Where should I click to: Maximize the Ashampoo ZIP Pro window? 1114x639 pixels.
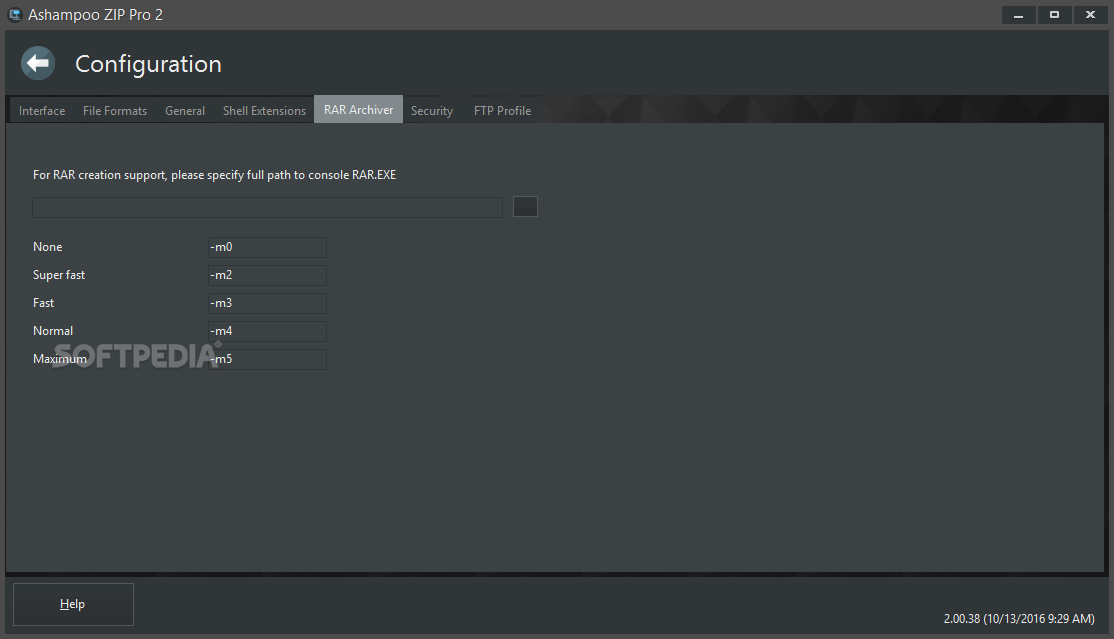click(1054, 15)
